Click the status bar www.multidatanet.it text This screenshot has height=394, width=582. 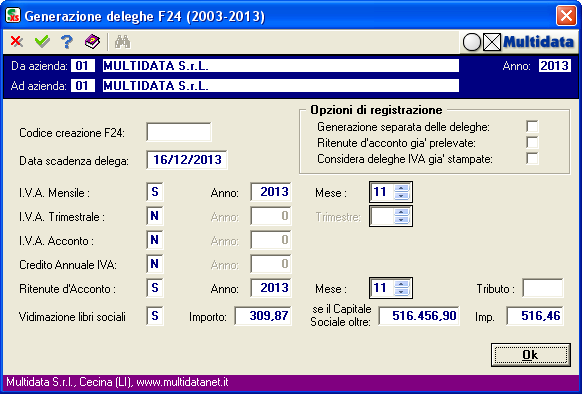tap(183, 382)
